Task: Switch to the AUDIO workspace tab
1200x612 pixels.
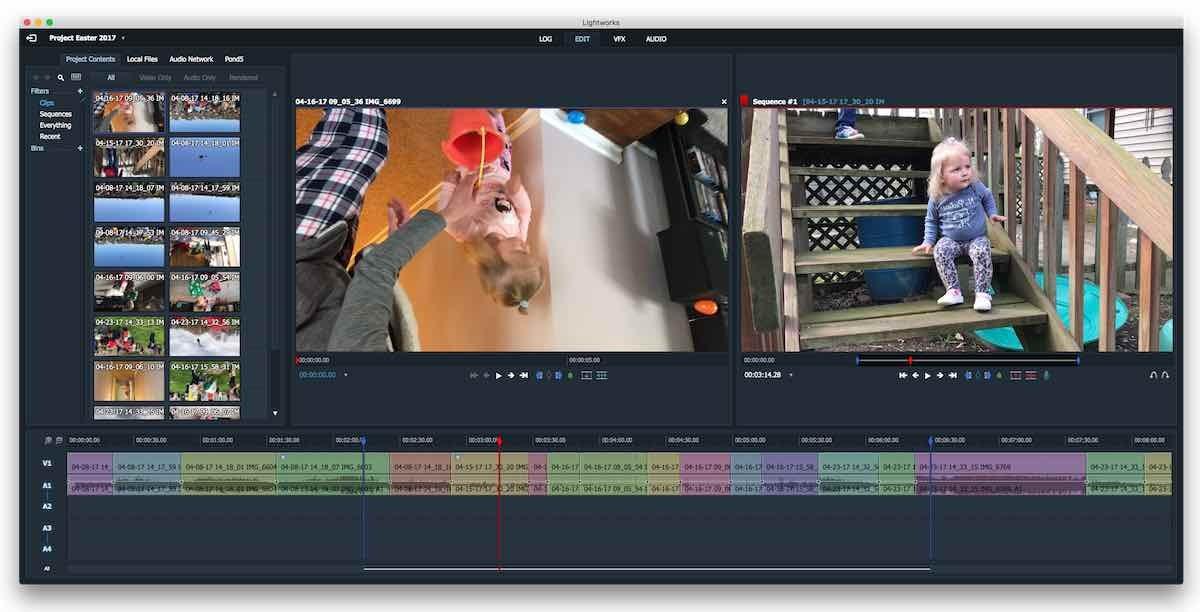Action: click(656, 39)
